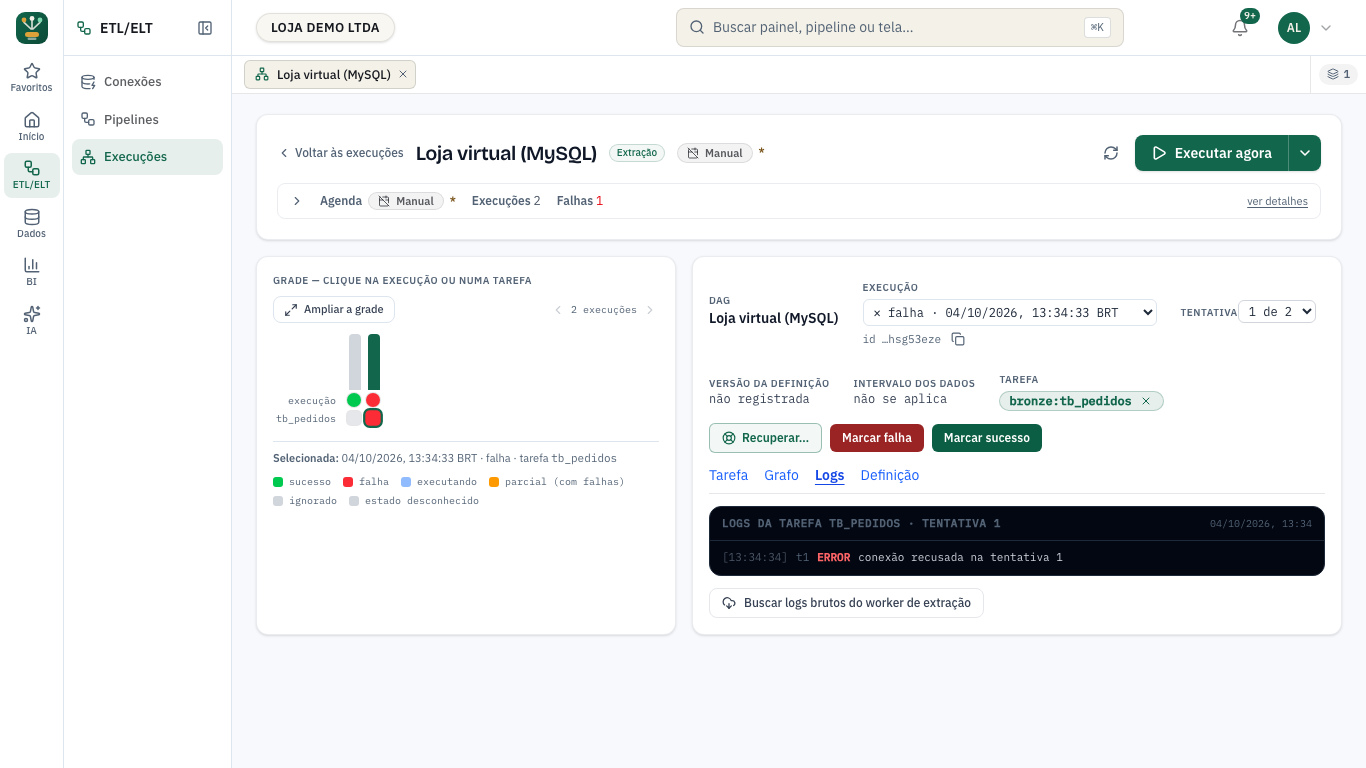Click the LOJA DEMO LTDA workspace button
The image size is (1366, 768).
(x=325, y=28)
